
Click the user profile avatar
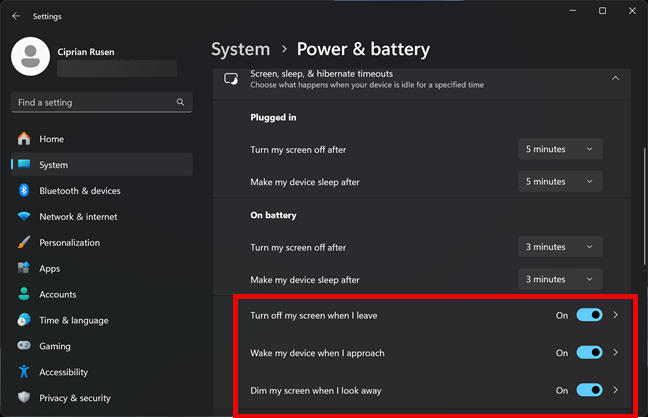pos(30,57)
